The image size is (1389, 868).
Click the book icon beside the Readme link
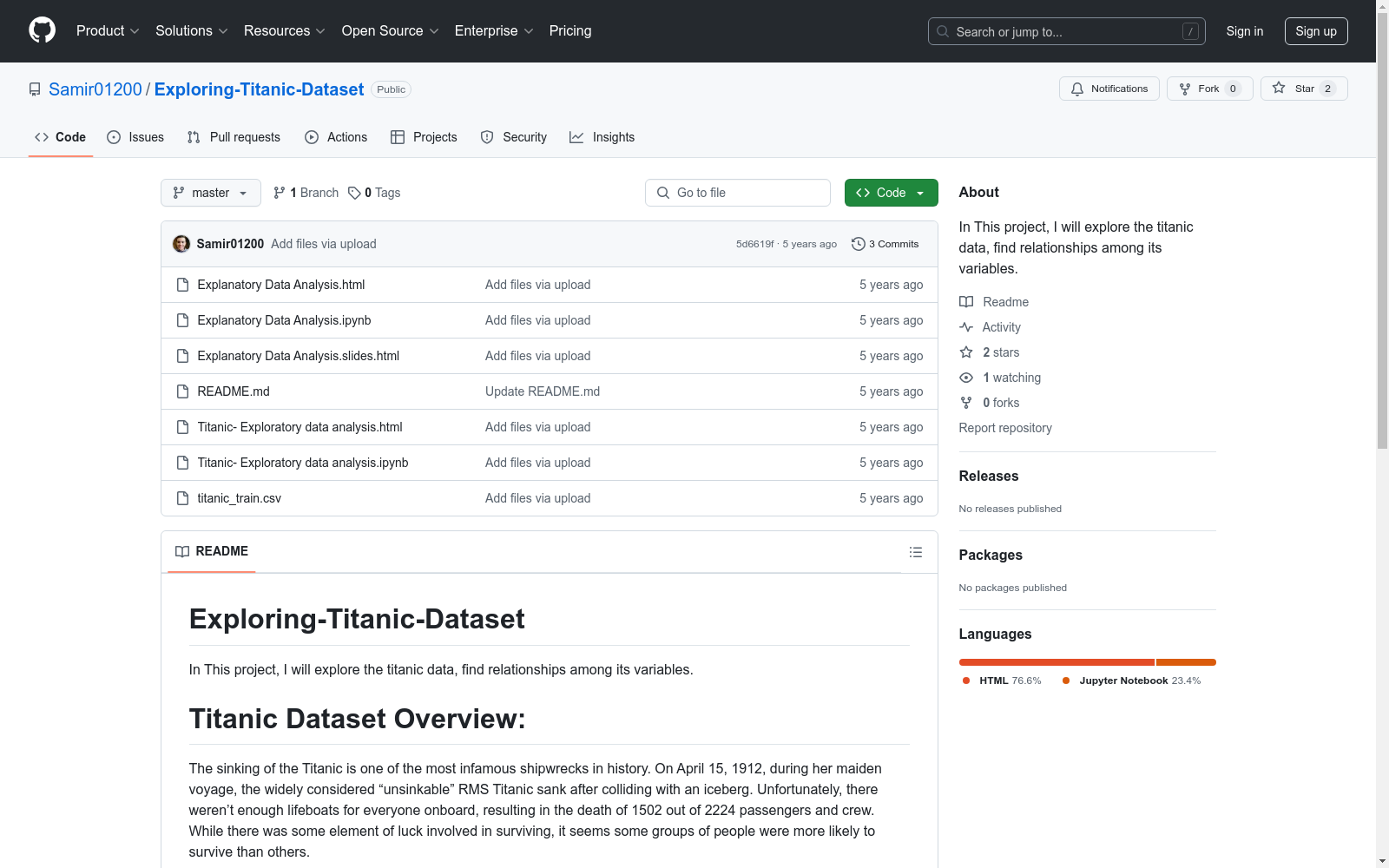[966, 302]
